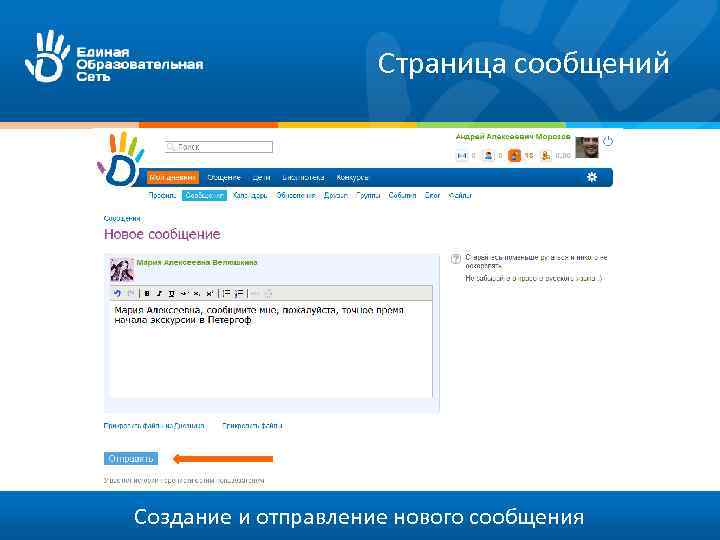This screenshot has width=720, height=540.
Task: Click inside the search field
Action: pyautogui.click(x=219, y=147)
